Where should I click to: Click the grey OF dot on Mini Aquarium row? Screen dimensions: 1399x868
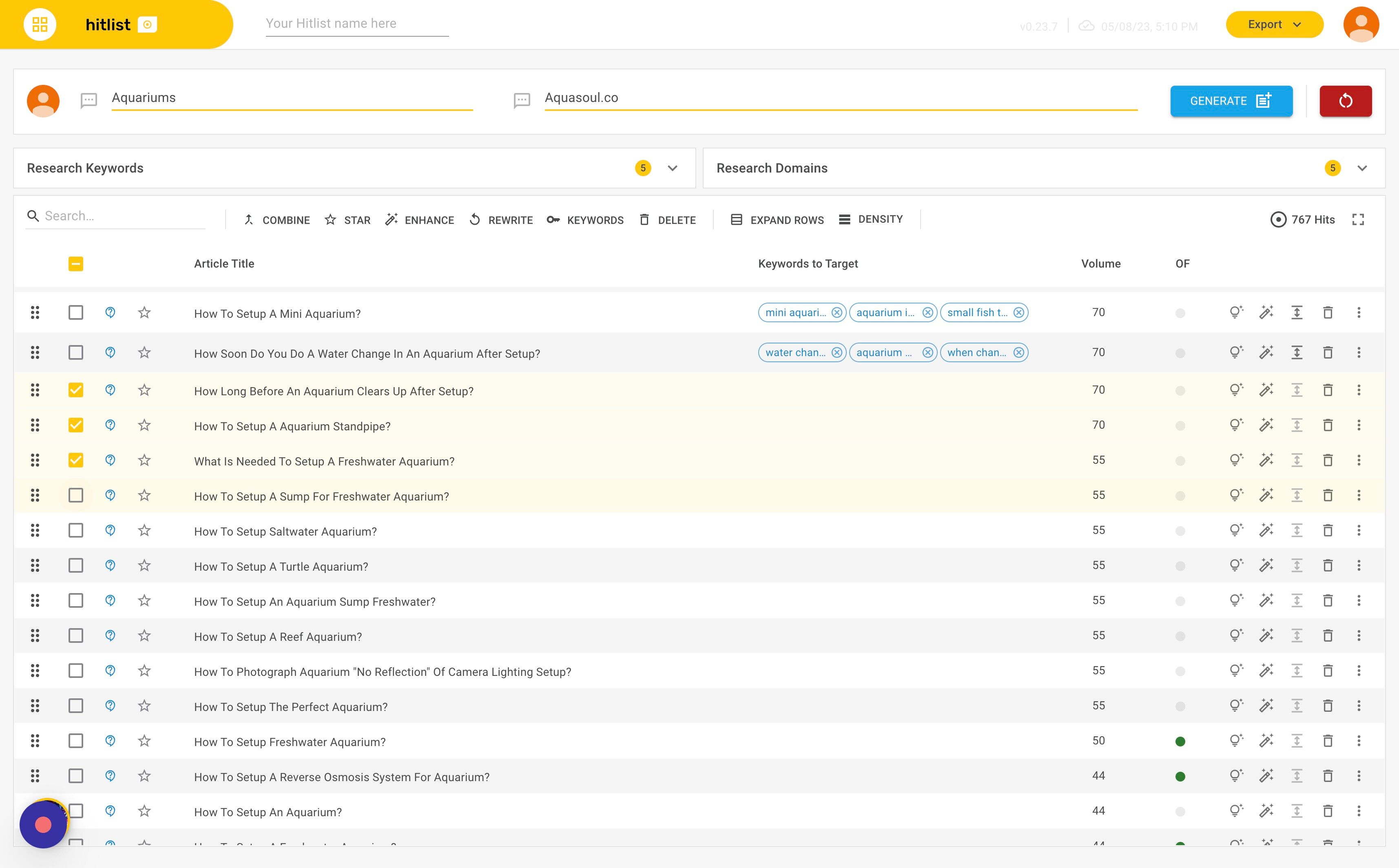click(1180, 313)
